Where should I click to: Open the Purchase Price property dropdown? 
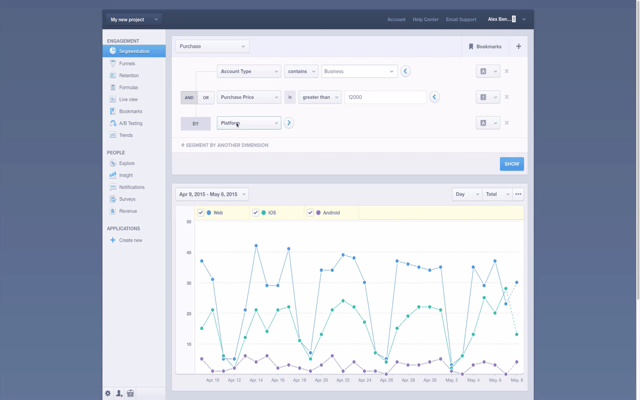249,97
